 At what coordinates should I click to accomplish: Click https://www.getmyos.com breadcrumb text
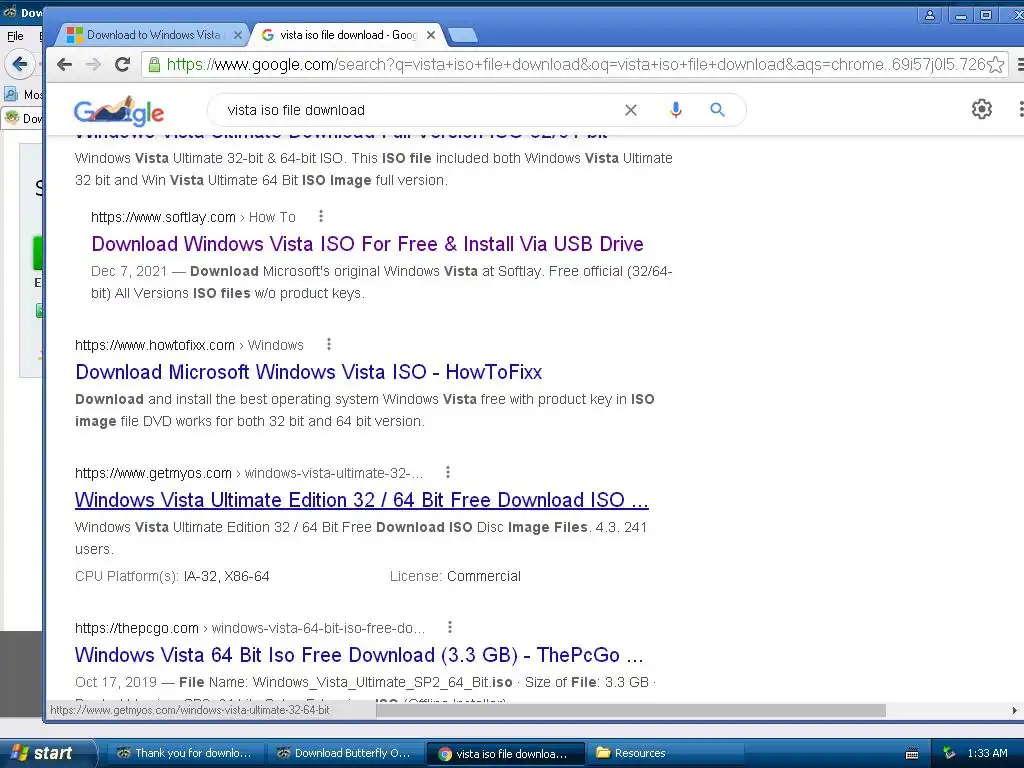point(153,473)
